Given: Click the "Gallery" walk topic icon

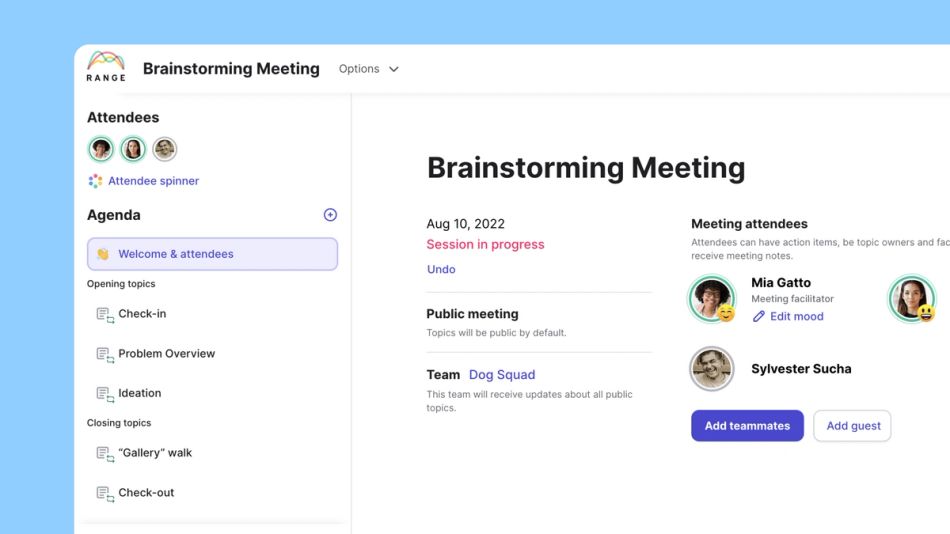Looking at the screenshot, I should click(x=105, y=454).
